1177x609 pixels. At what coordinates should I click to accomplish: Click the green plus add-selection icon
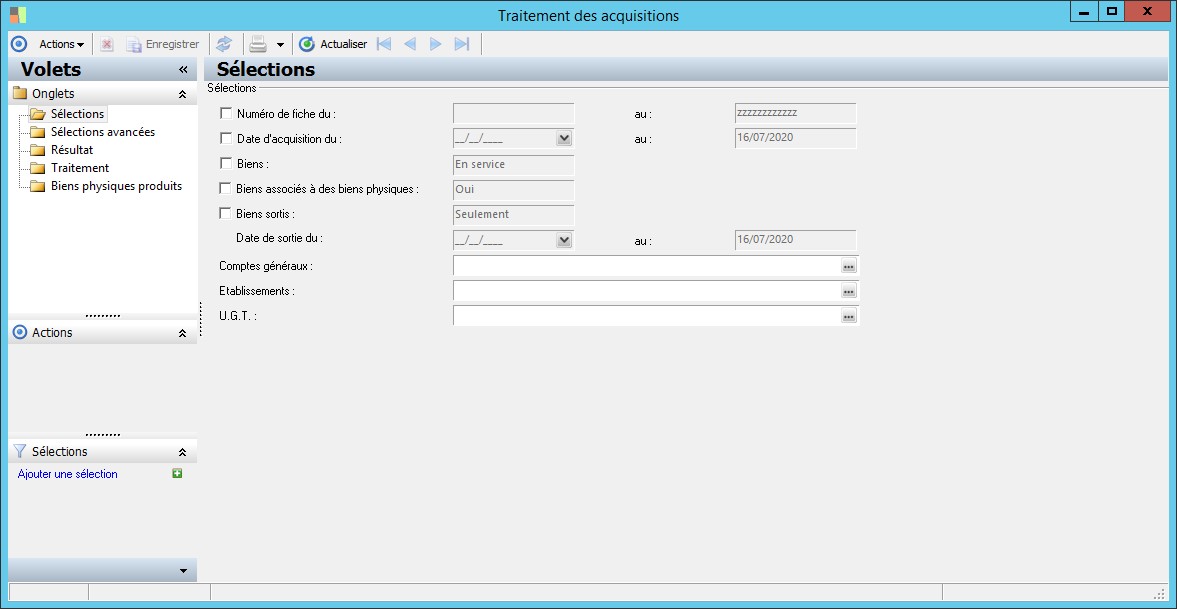(177, 474)
